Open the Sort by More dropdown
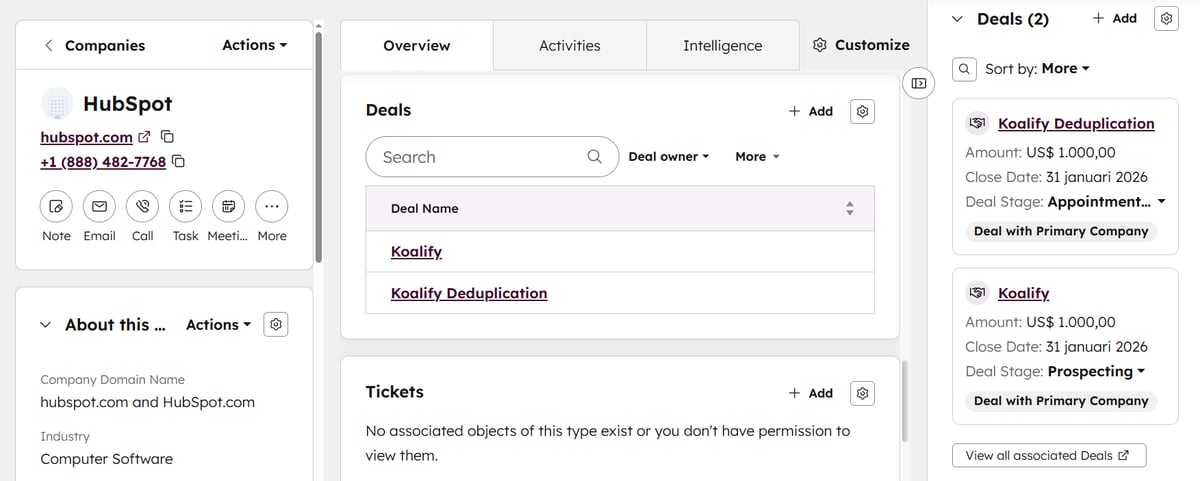The width and height of the screenshot is (1200, 481). tap(1065, 69)
